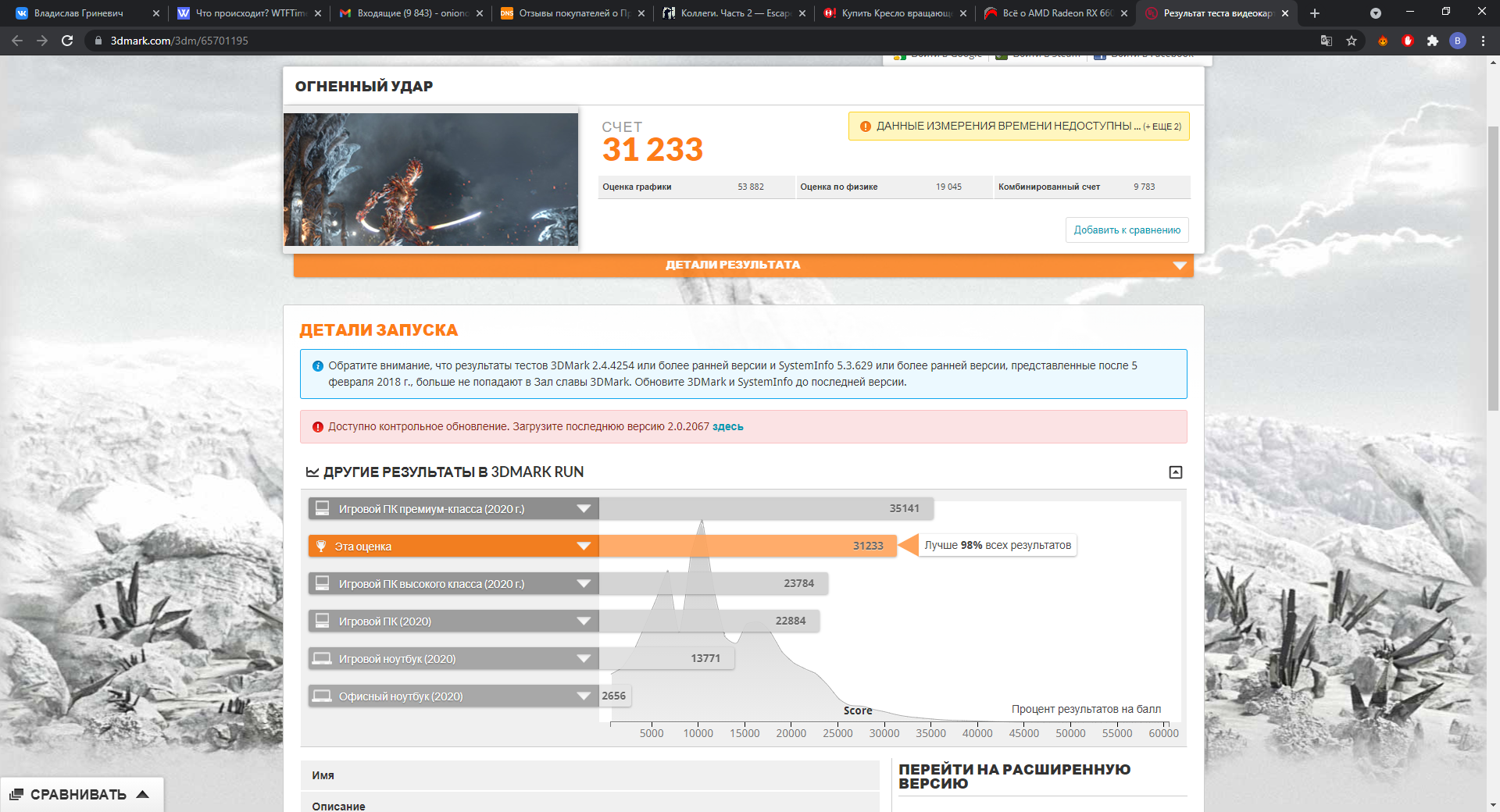Go forward in browser history

42,41
